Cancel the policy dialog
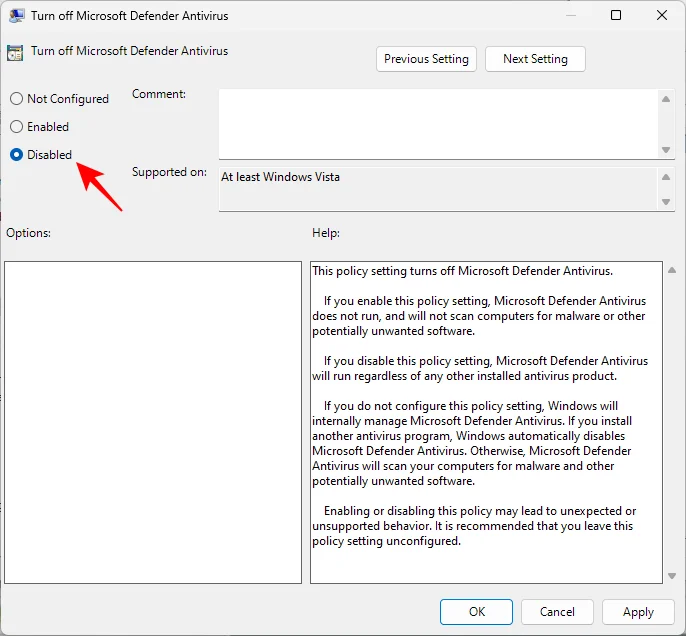Viewport: 686px width, 636px height. [x=557, y=612]
